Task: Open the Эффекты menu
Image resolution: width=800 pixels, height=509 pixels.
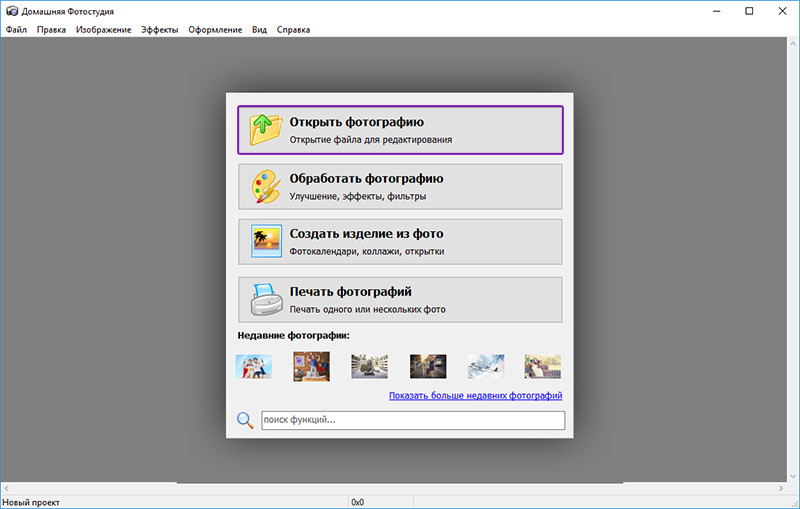Action: pyautogui.click(x=160, y=30)
